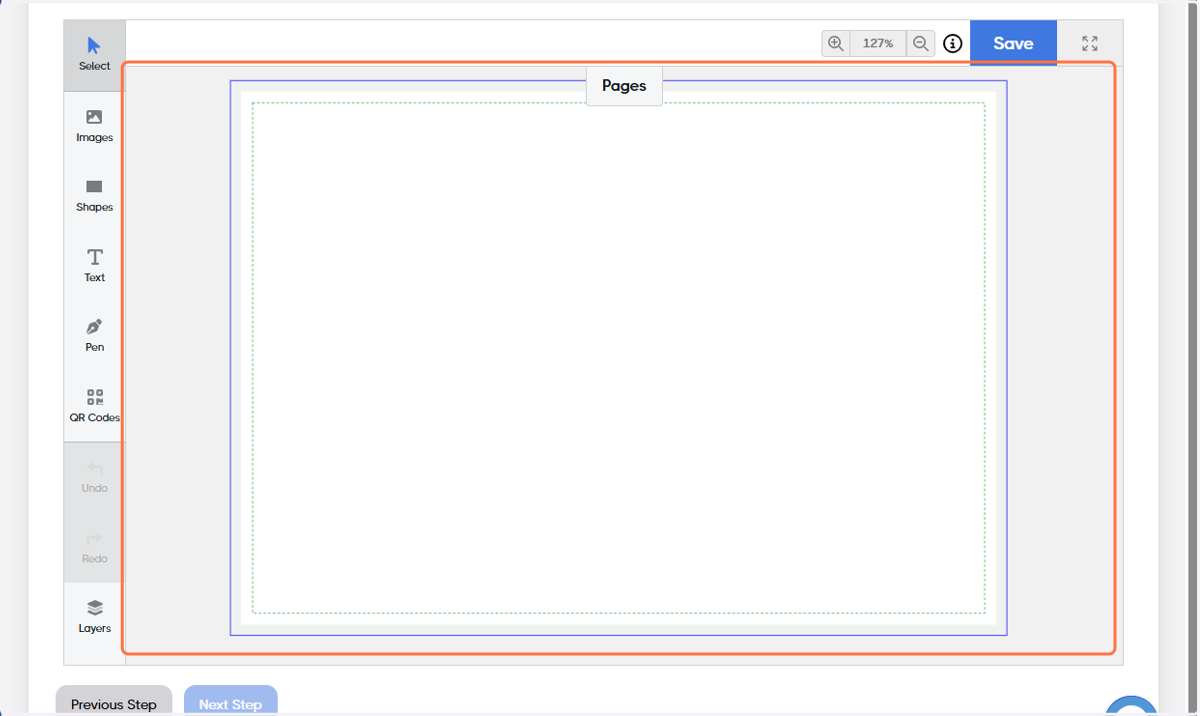Zoom in with the plus magnifier
1200x716 pixels.
[x=836, y=43]
